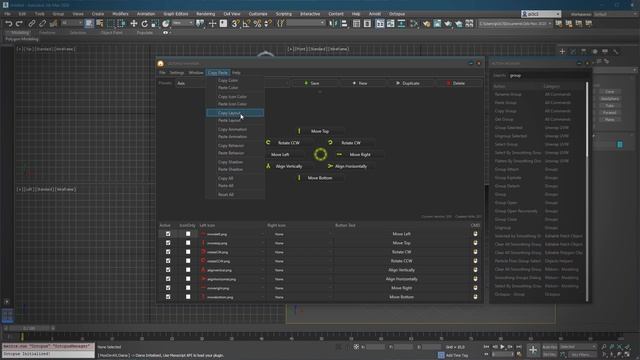Toggle the Angle Snap icon

[x=247, y=24]
